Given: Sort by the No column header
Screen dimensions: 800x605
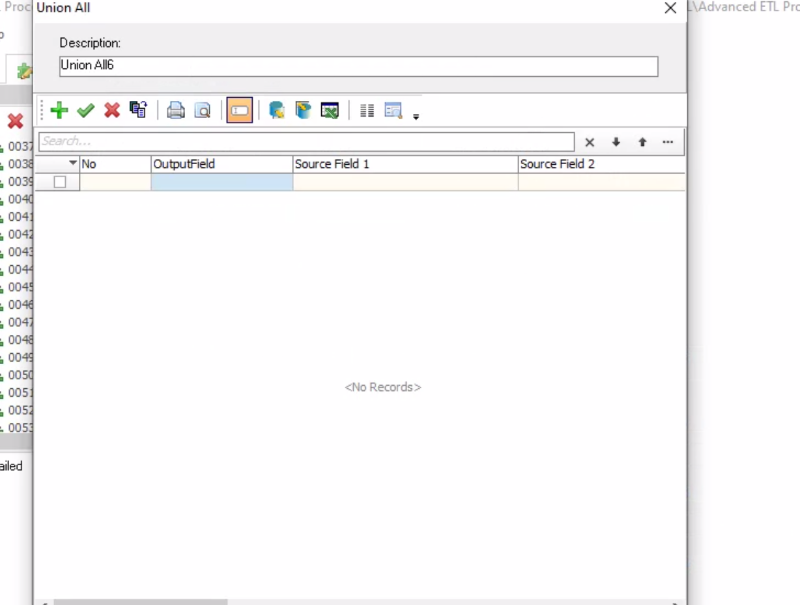Looking at the screenshot, I should [x=115, y=164].
